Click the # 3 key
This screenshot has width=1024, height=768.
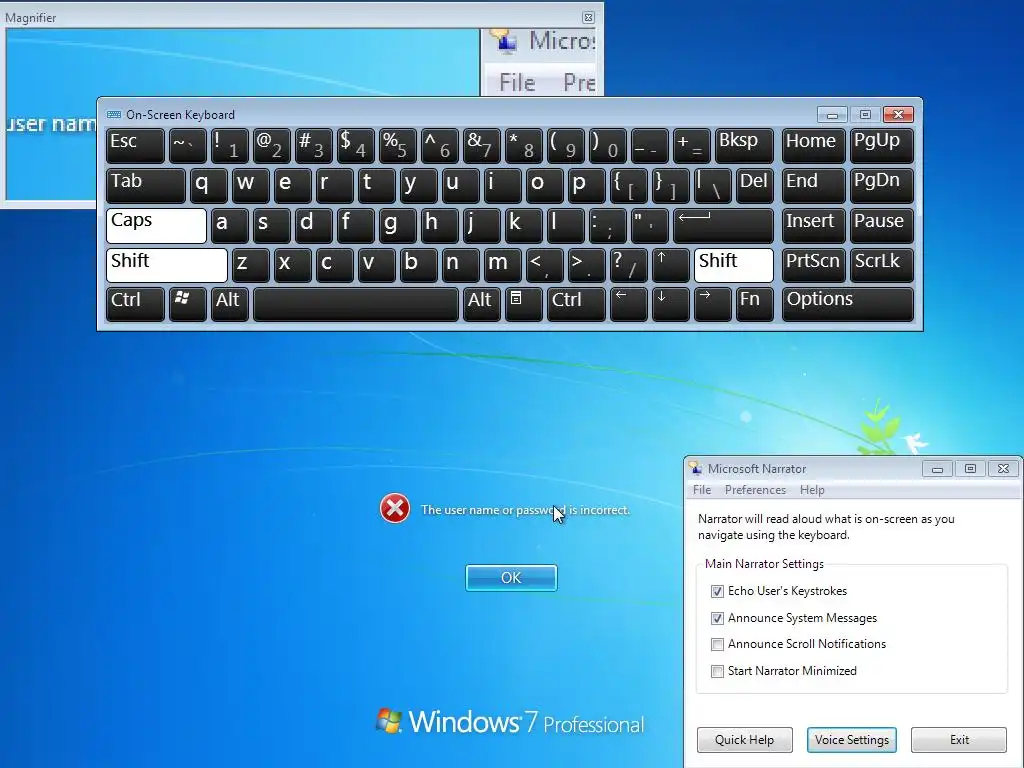click(313, 146)
